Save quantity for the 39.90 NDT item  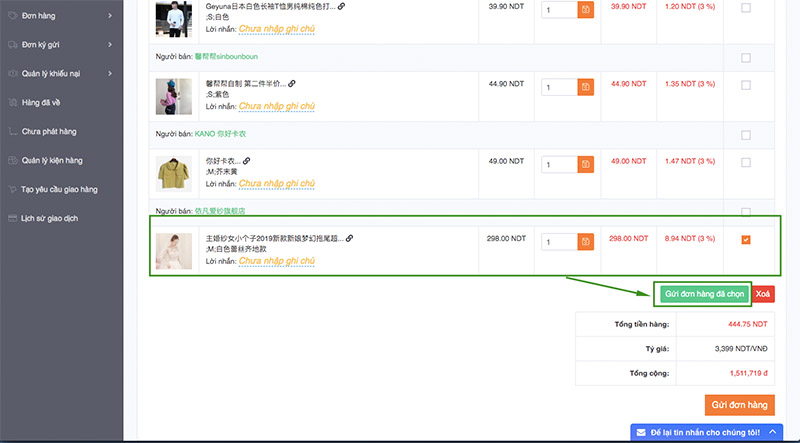click(586, 10)
